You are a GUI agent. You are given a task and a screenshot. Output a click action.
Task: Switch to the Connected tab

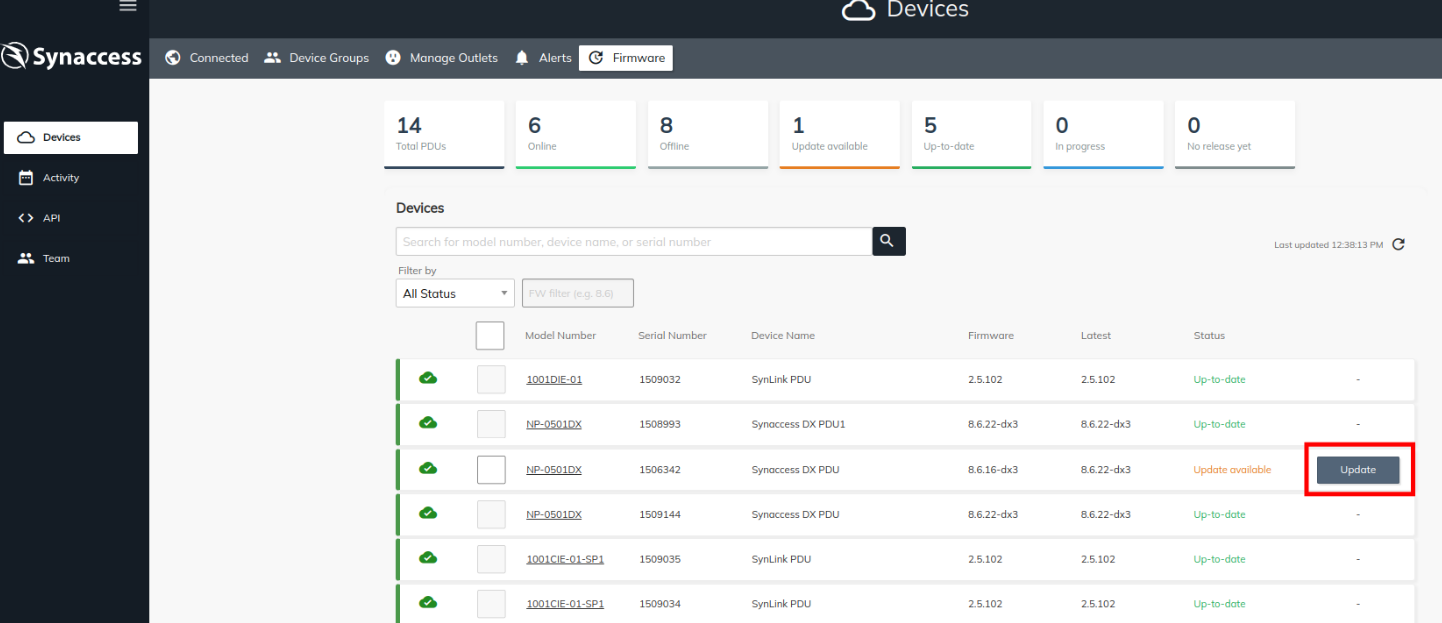click(207, 58)
